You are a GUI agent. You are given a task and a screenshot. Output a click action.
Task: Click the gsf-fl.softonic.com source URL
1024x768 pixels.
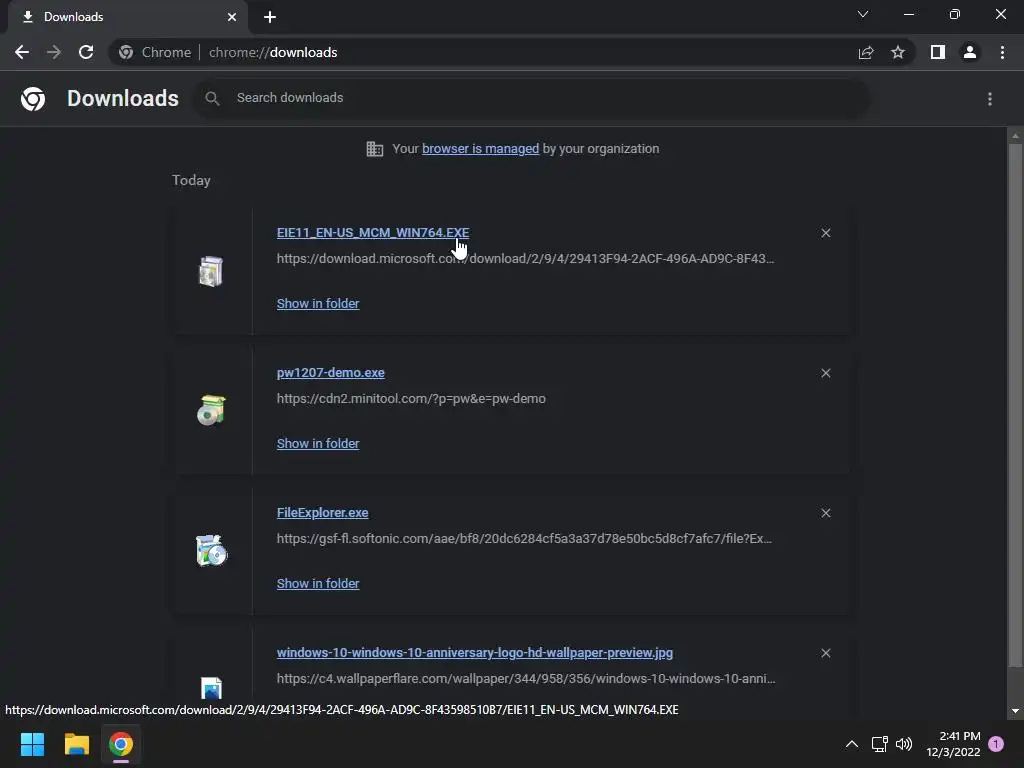coord(524,539)
